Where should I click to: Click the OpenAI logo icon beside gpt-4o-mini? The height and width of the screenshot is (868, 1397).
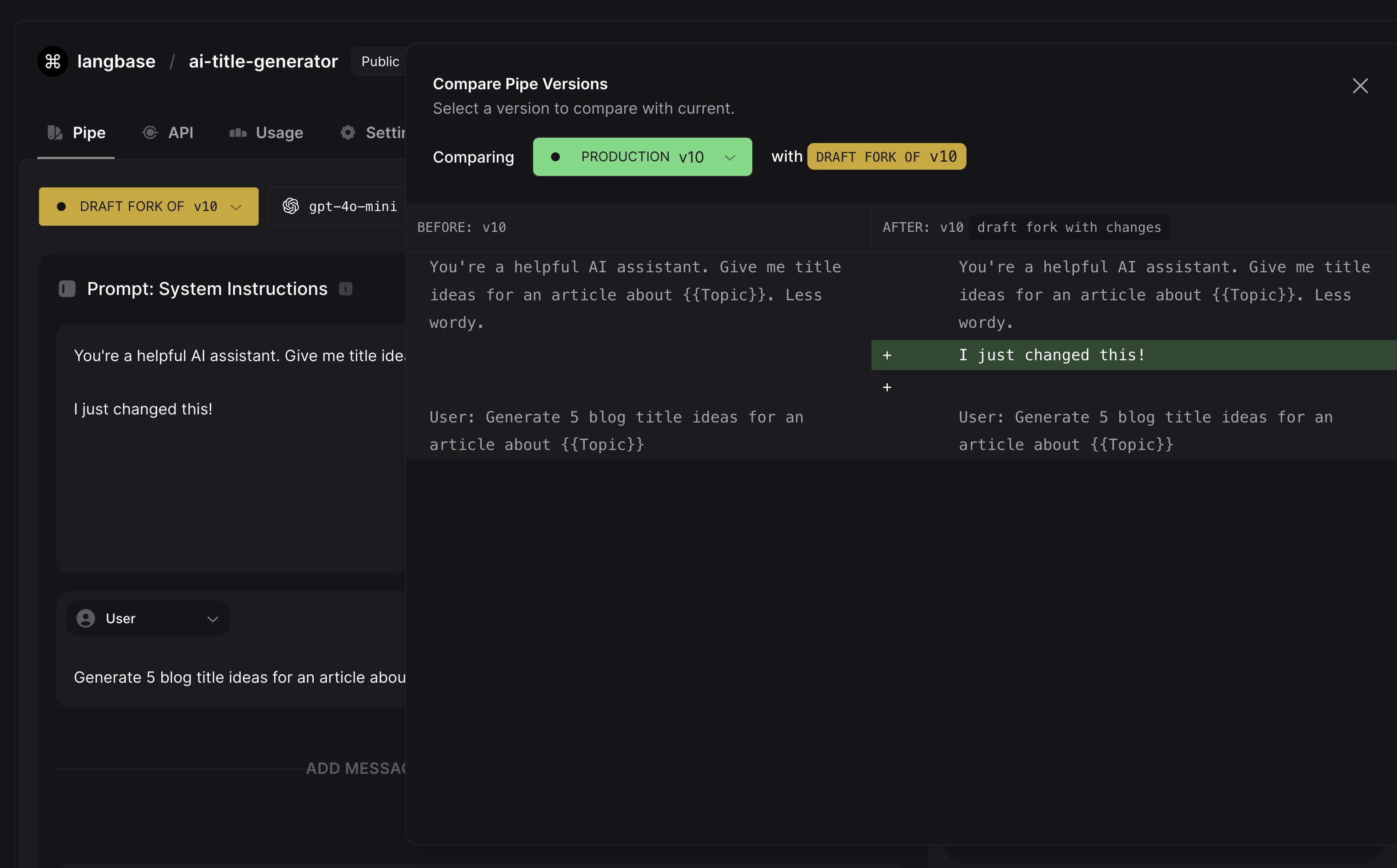coord(291,206)
